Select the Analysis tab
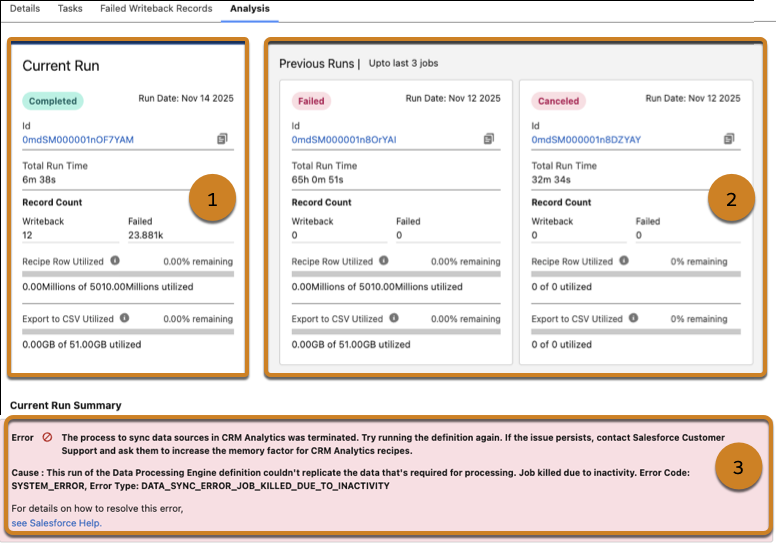The width and height of the screenshot is (776, 543). pyautogui.click(x=250, y=8)
